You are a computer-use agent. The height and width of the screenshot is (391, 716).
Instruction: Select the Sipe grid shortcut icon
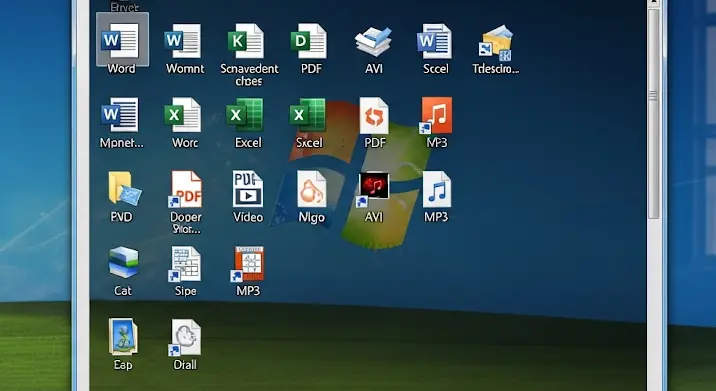(185, 264)
